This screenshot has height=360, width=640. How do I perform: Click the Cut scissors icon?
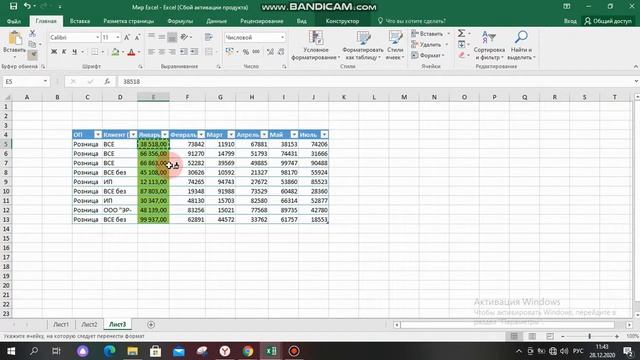[32, 33]
